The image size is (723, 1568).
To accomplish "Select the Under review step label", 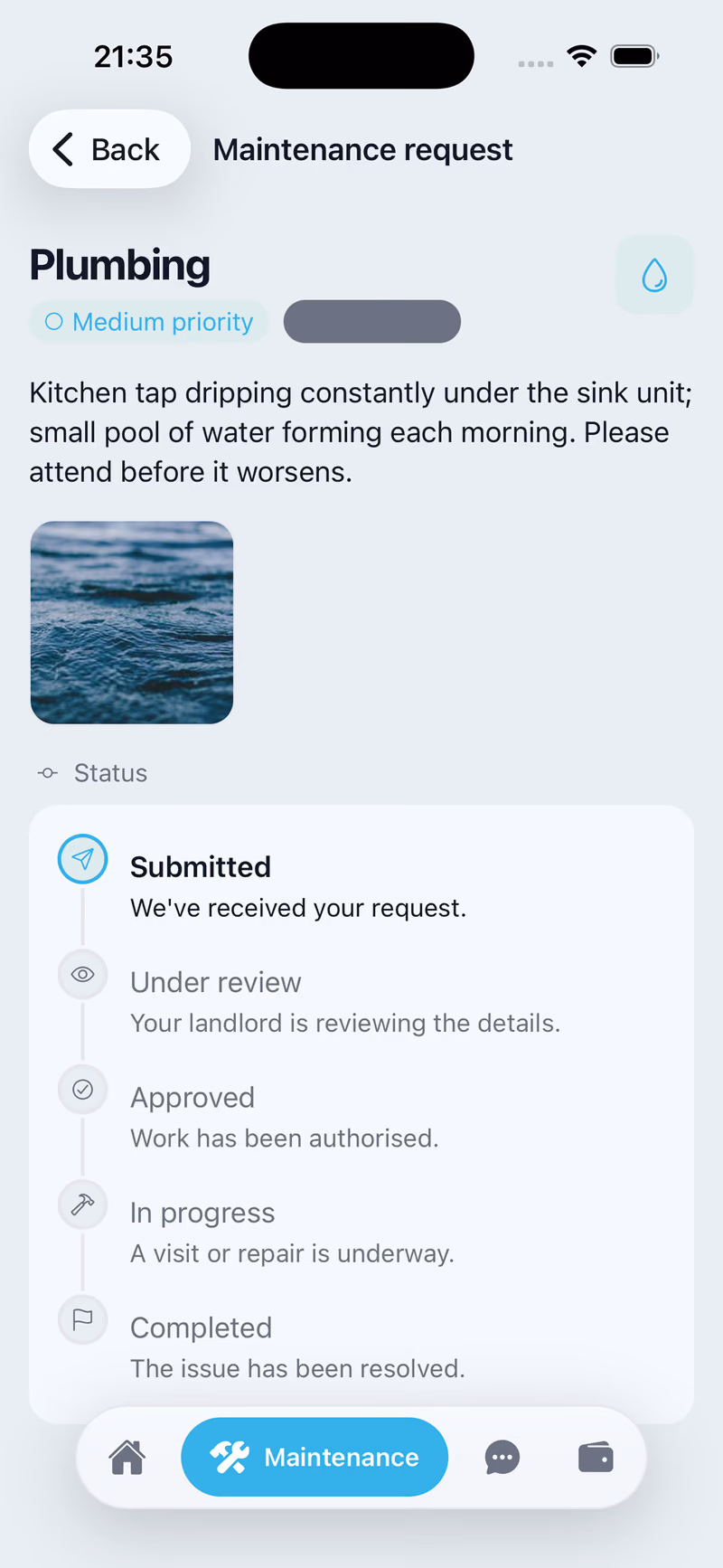I will (x=216, y=982).
